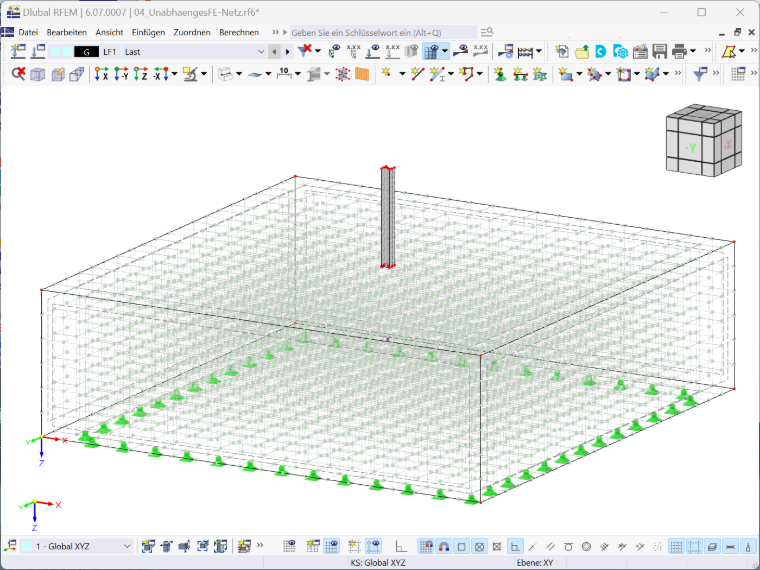The height and width of the screenshot is (570, 760).
Task: Click the cyan swatch beside Global XYZ
Action: click(x=27, y=546)
